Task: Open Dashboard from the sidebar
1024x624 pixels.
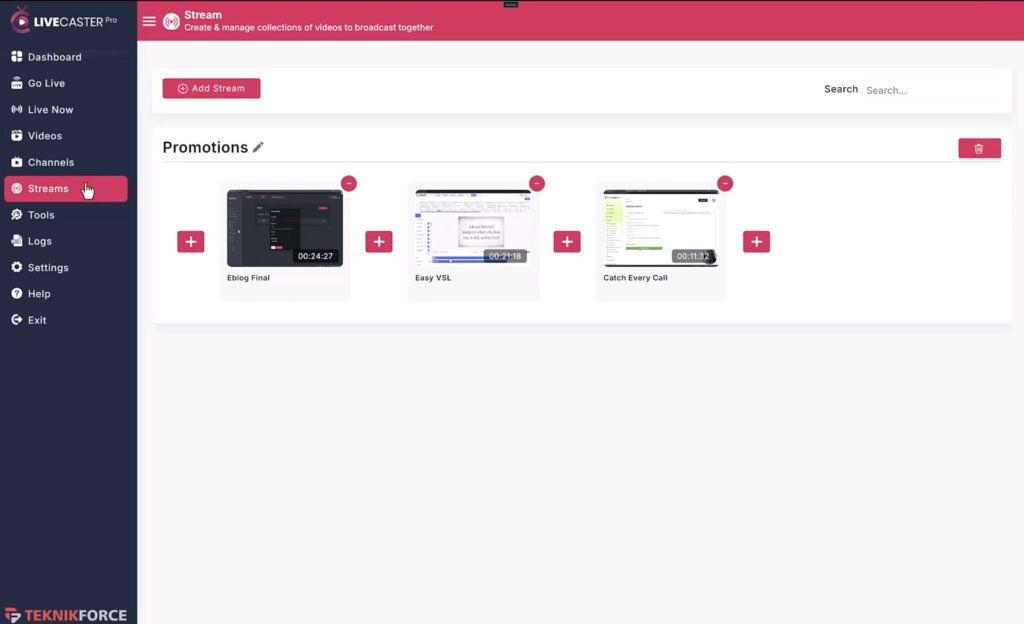Action: [54, 57]
